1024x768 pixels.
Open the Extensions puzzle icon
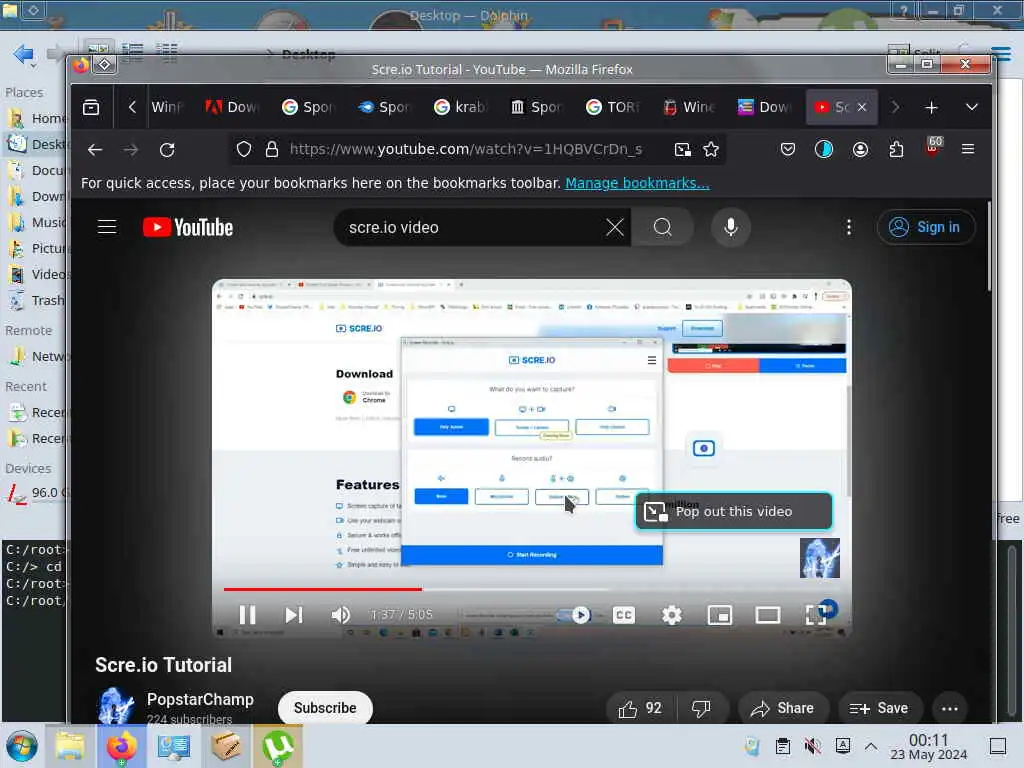point(896,150)
